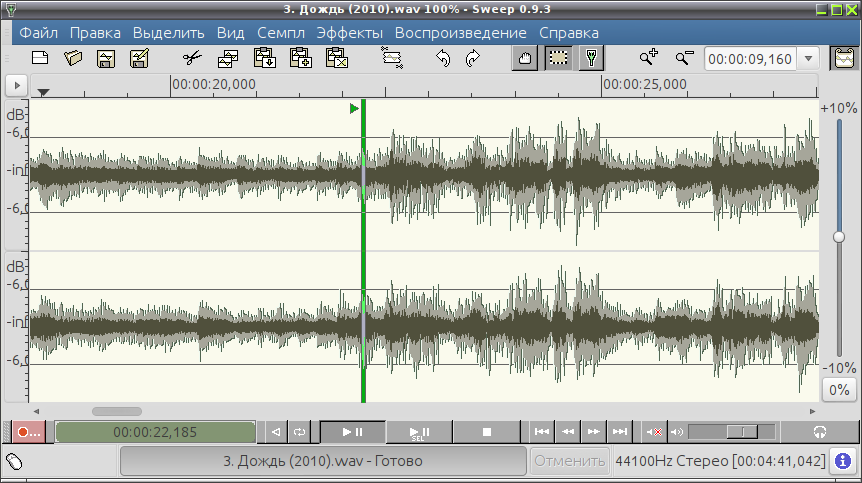The height and width of the screenshot is (483, 862).
Task: Open the Воспроизведение menu
Action: click(461, 33)
